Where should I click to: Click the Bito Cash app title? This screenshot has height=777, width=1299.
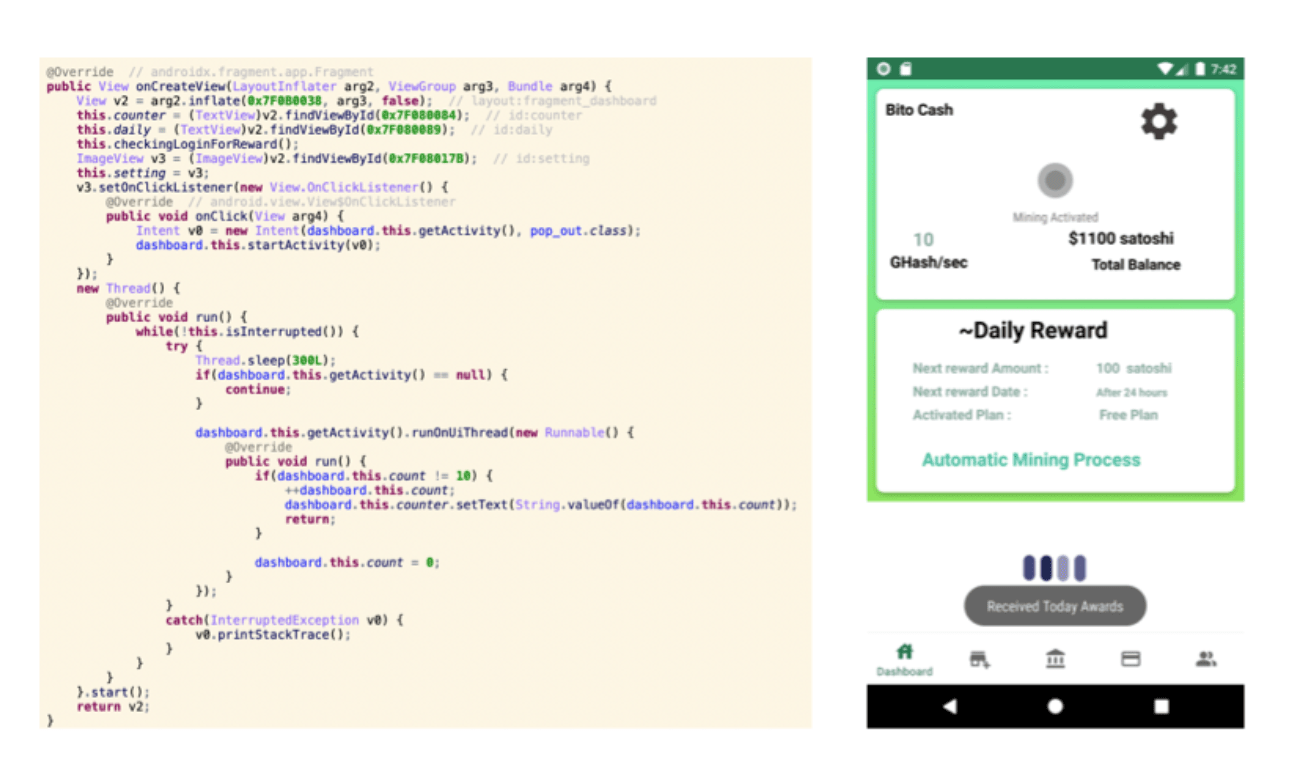(919, 110)
